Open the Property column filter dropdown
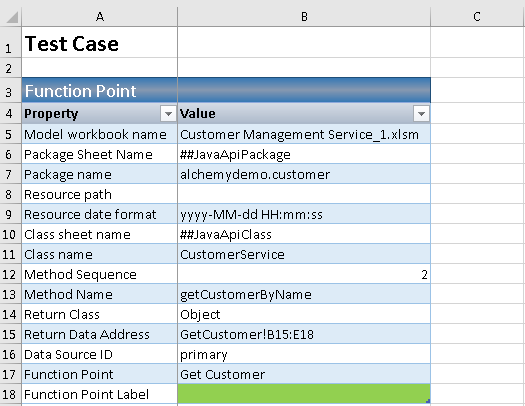This screenshot has width=525, height=406. tap(168, 114)
